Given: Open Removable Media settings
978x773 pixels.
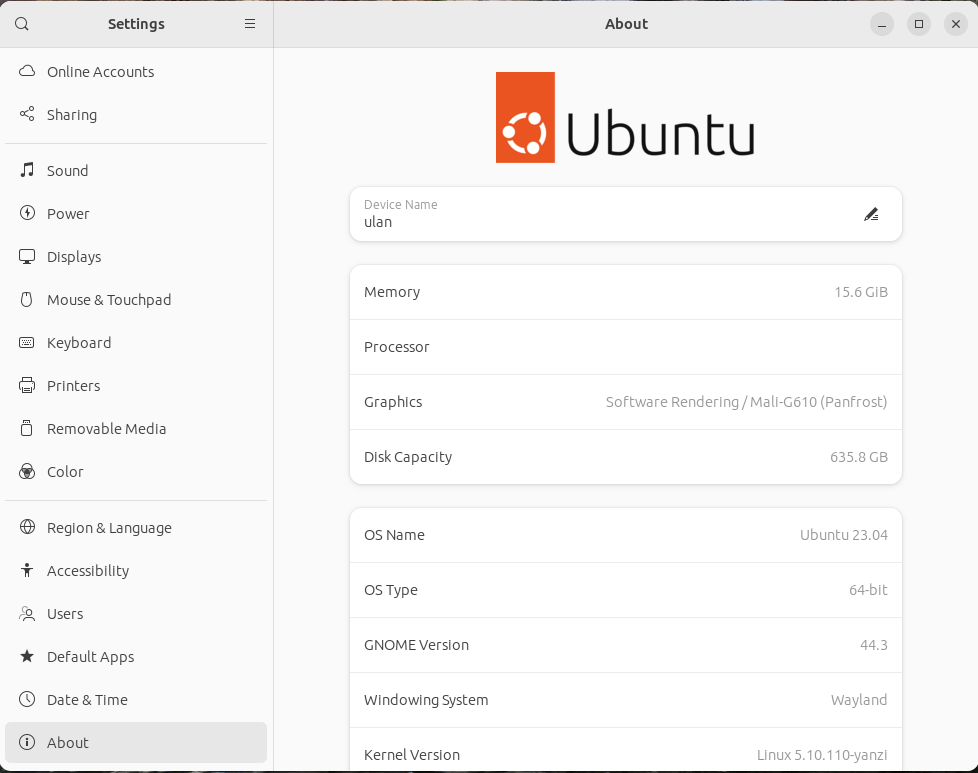Looking at the screenshot, I should tap(136, 429).
